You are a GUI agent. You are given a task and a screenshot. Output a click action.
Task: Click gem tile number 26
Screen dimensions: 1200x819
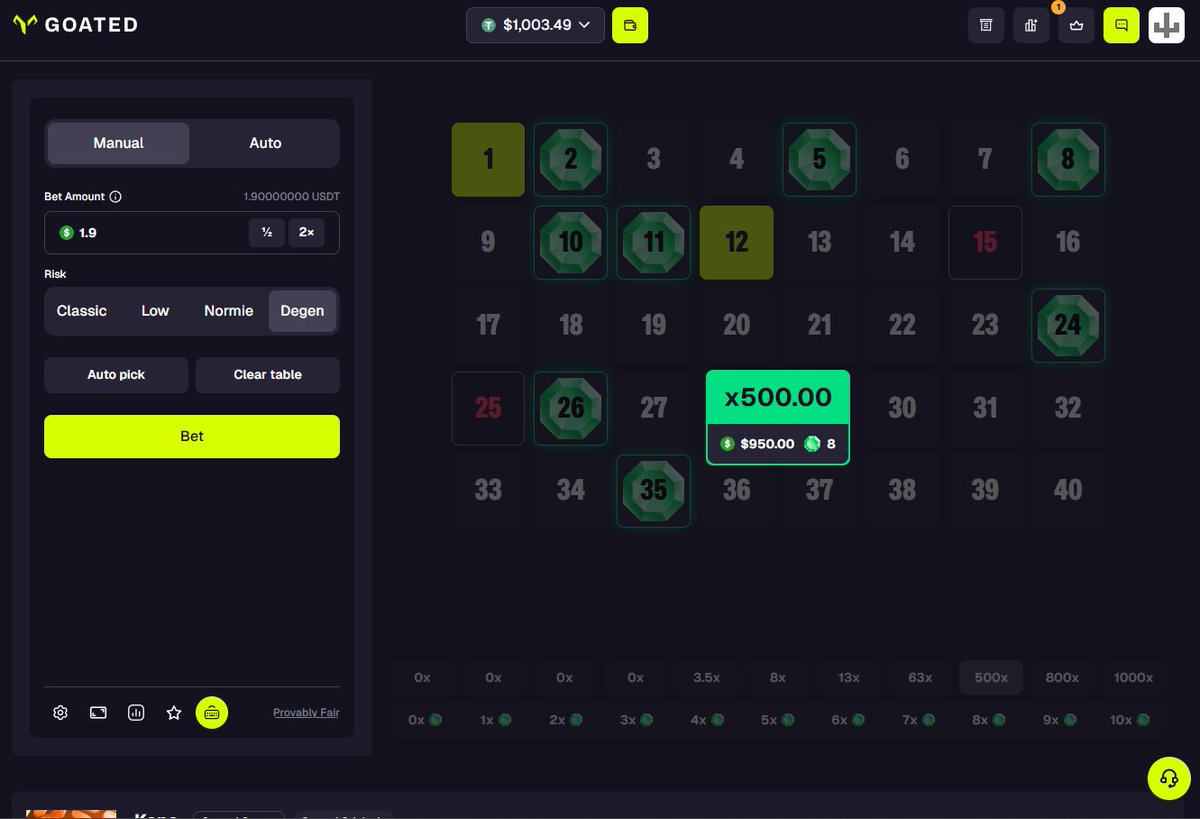(570, 408)
